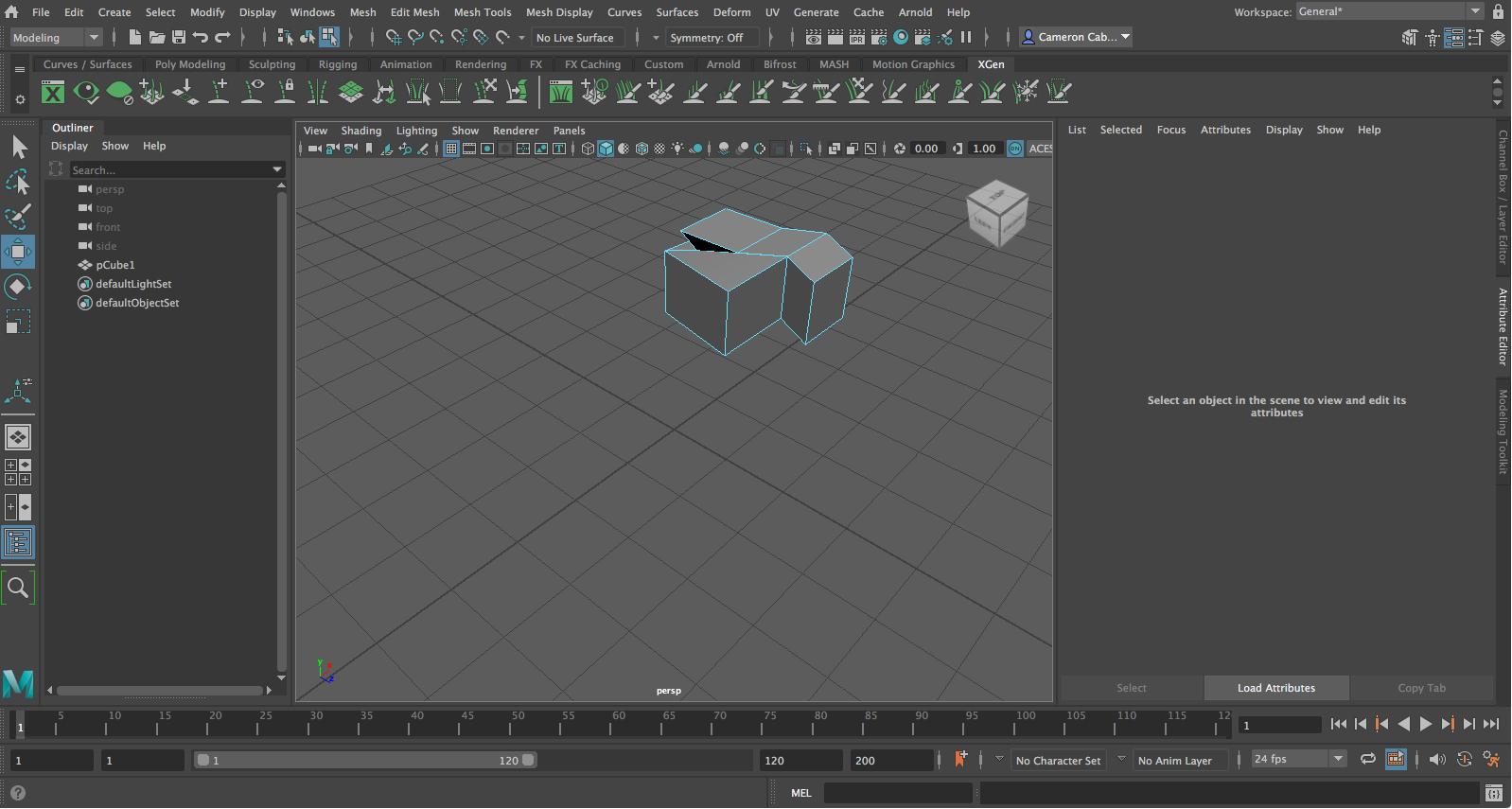Viewport: 1512px width, 809px height.
Task: Expand the Cameron Cab account dropdown
Action: pyautogui.click(x=1076, y=37)
